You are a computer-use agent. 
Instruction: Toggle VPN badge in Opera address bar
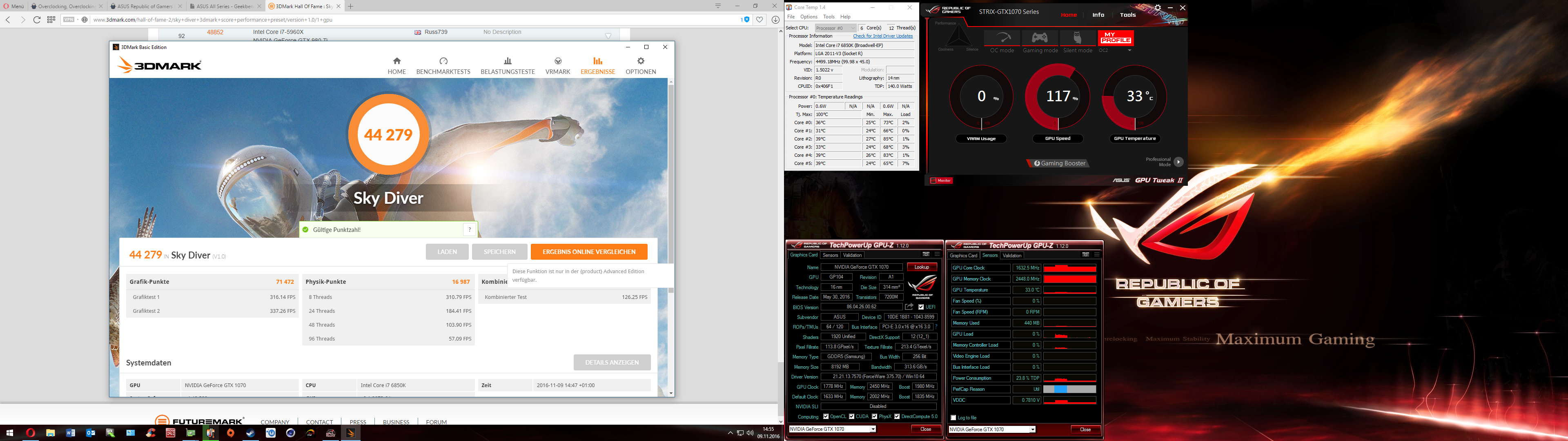click(x=69, y=20)
